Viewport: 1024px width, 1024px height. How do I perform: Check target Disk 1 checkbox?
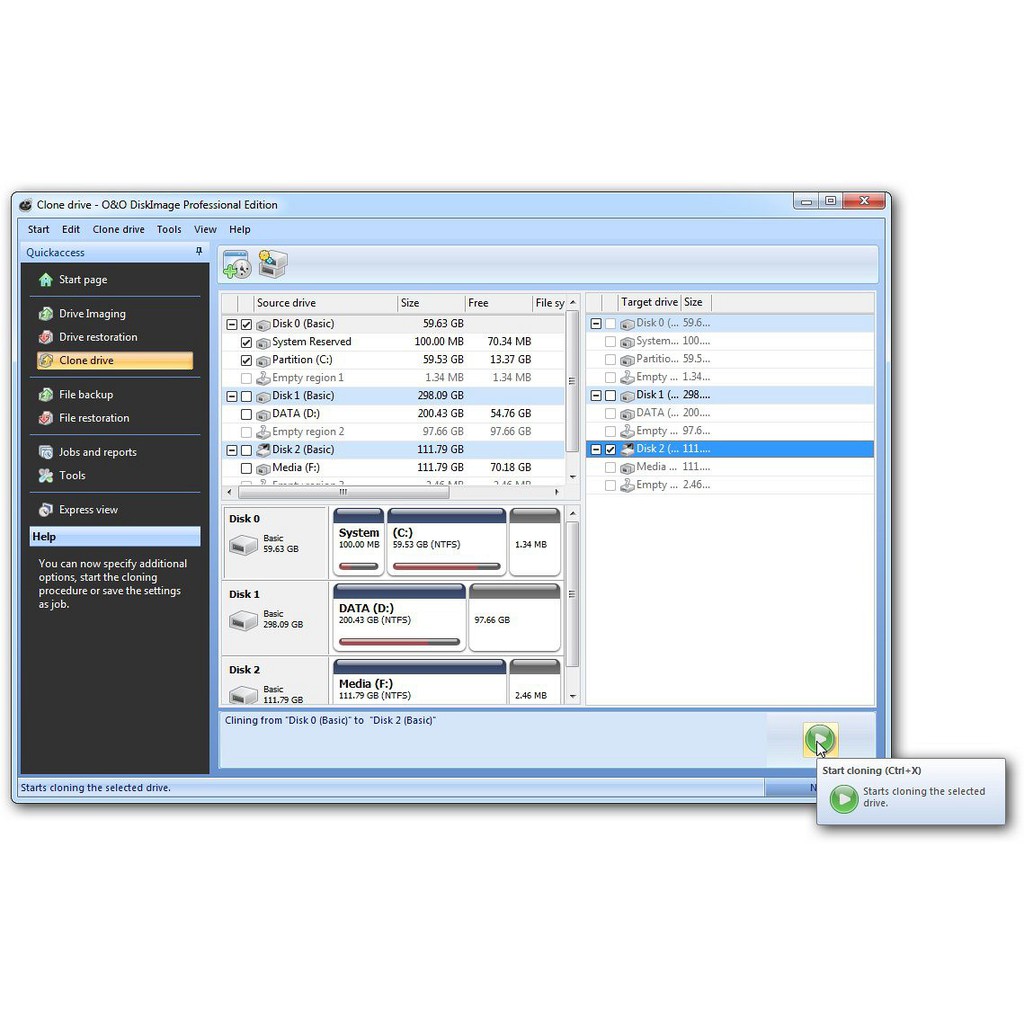pos(611,396)
